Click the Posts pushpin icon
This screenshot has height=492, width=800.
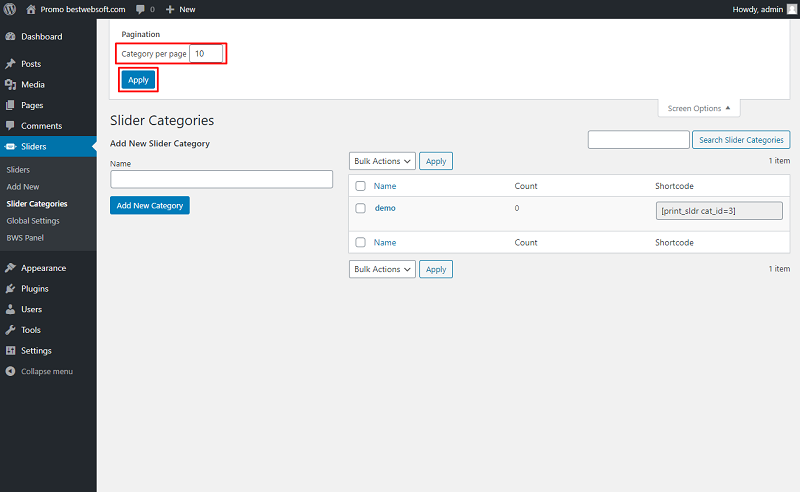(10, 64)
